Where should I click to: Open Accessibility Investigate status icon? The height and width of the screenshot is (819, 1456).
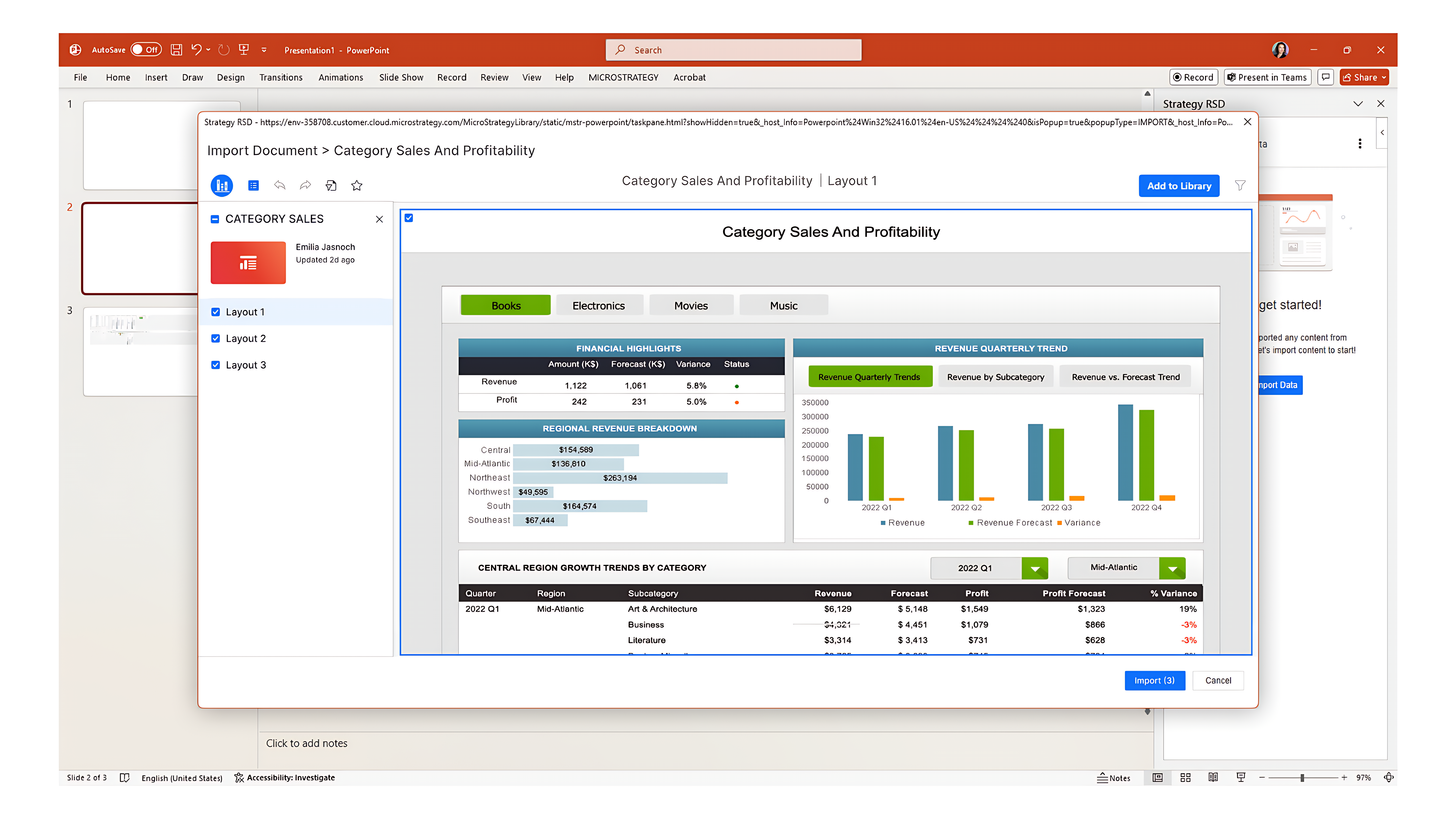(x=239, y=778)
